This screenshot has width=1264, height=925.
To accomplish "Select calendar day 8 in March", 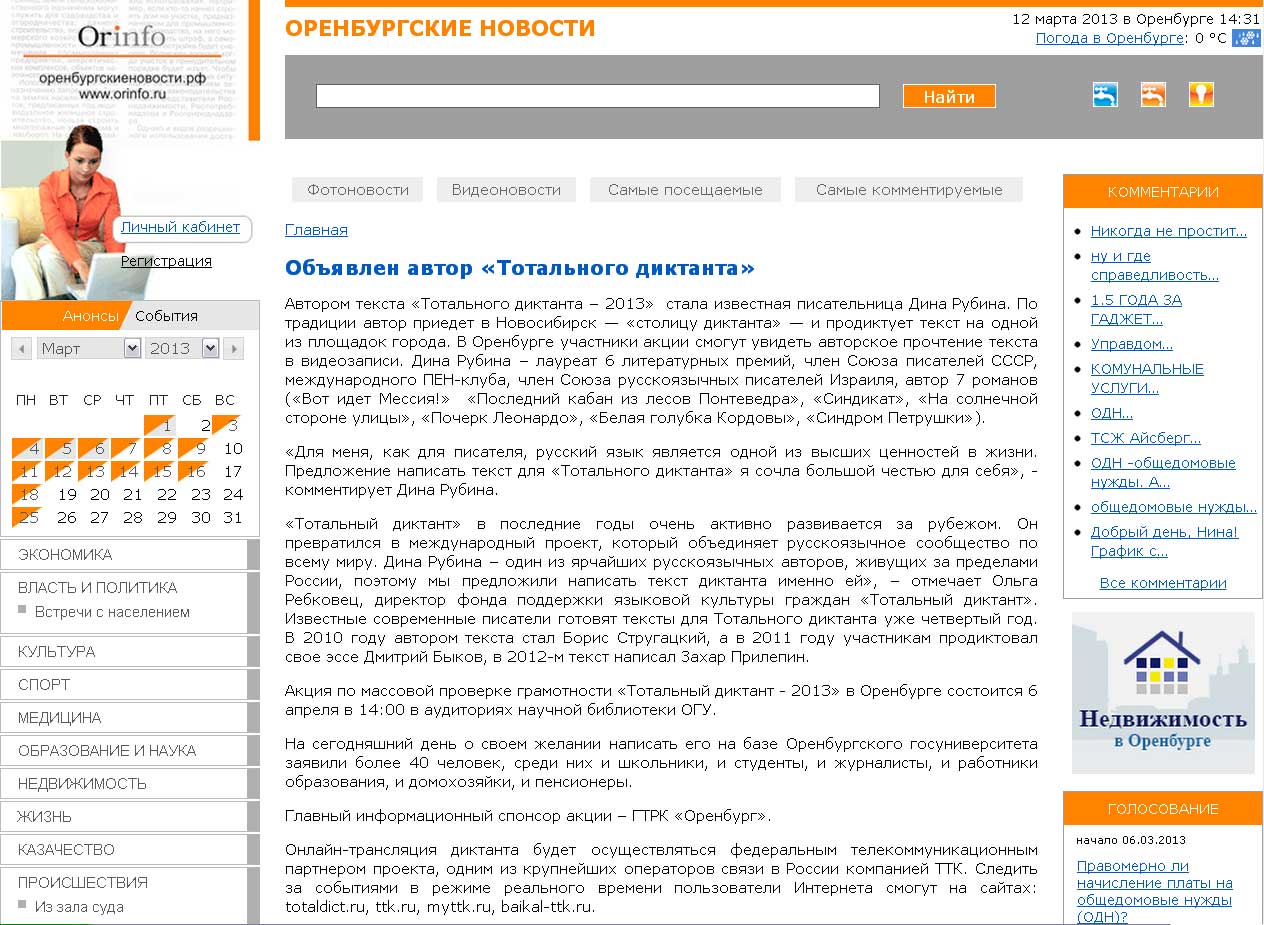I will pyautogui.click(x=159, y=449).
